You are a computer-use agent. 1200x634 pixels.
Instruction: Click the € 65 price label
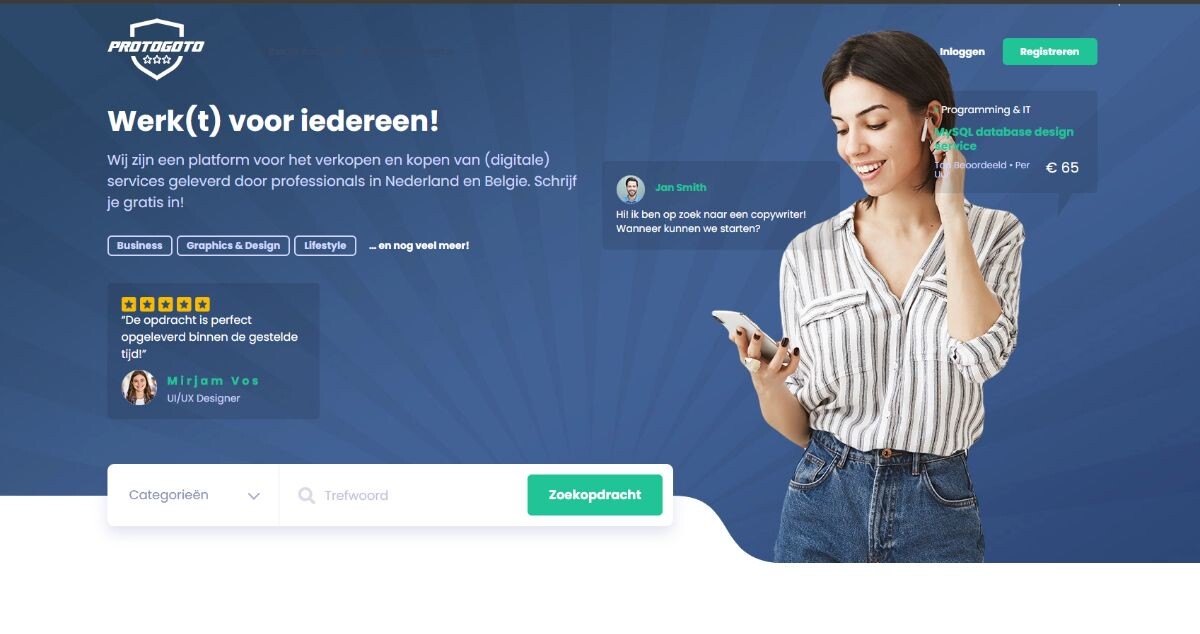[1062, 168]
